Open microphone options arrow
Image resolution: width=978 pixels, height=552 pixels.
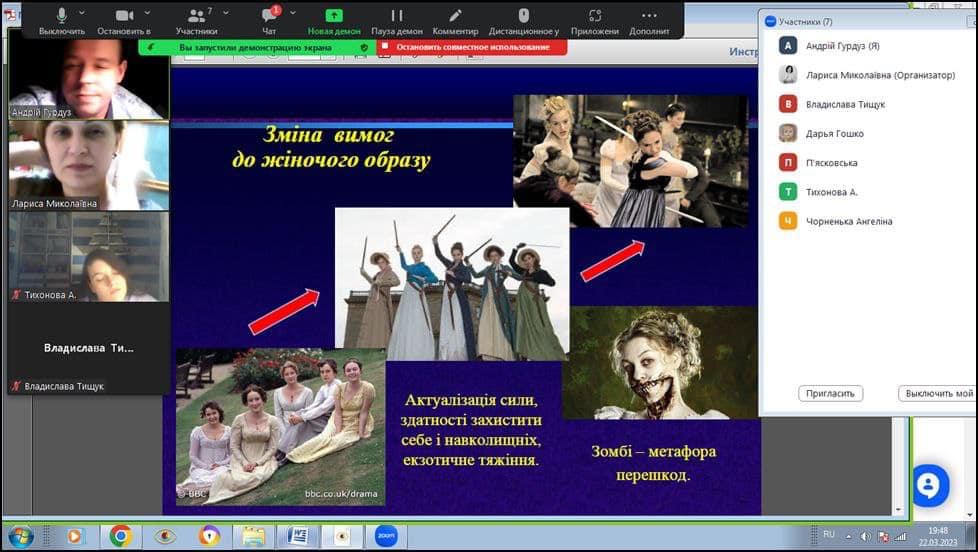82,12
